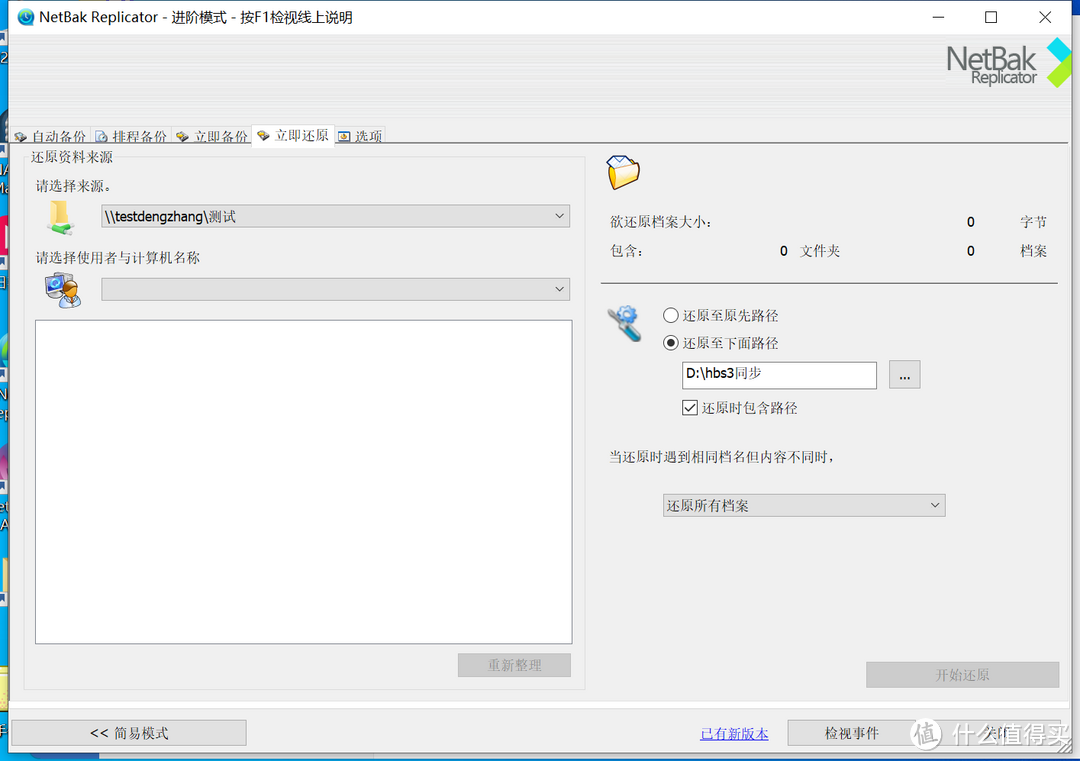Click the 已有新版本 update link
Viewport: 1080px width, 761px height.
click(x=733, y=732)
